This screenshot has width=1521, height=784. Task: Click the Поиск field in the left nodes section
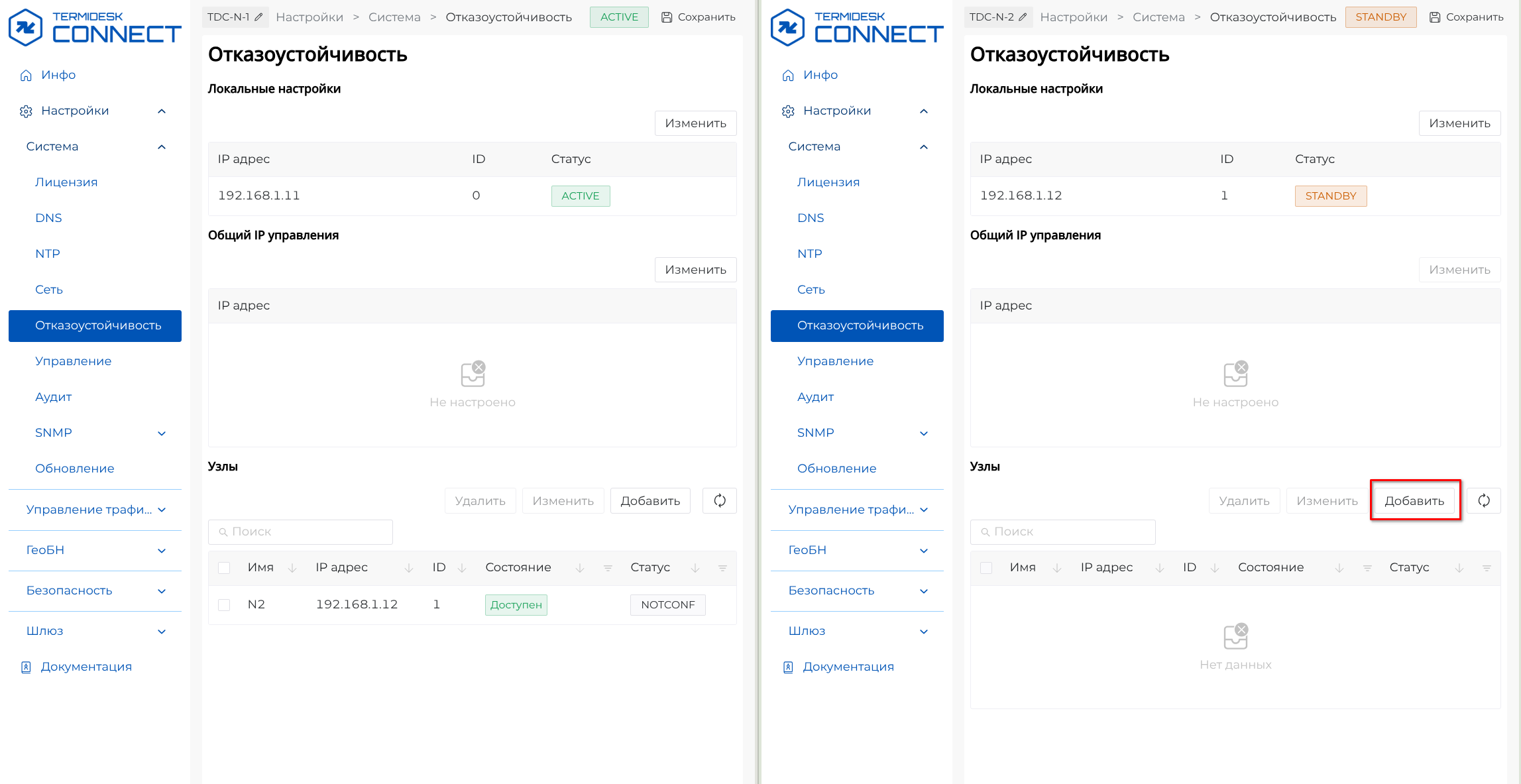tap(301, 532)
